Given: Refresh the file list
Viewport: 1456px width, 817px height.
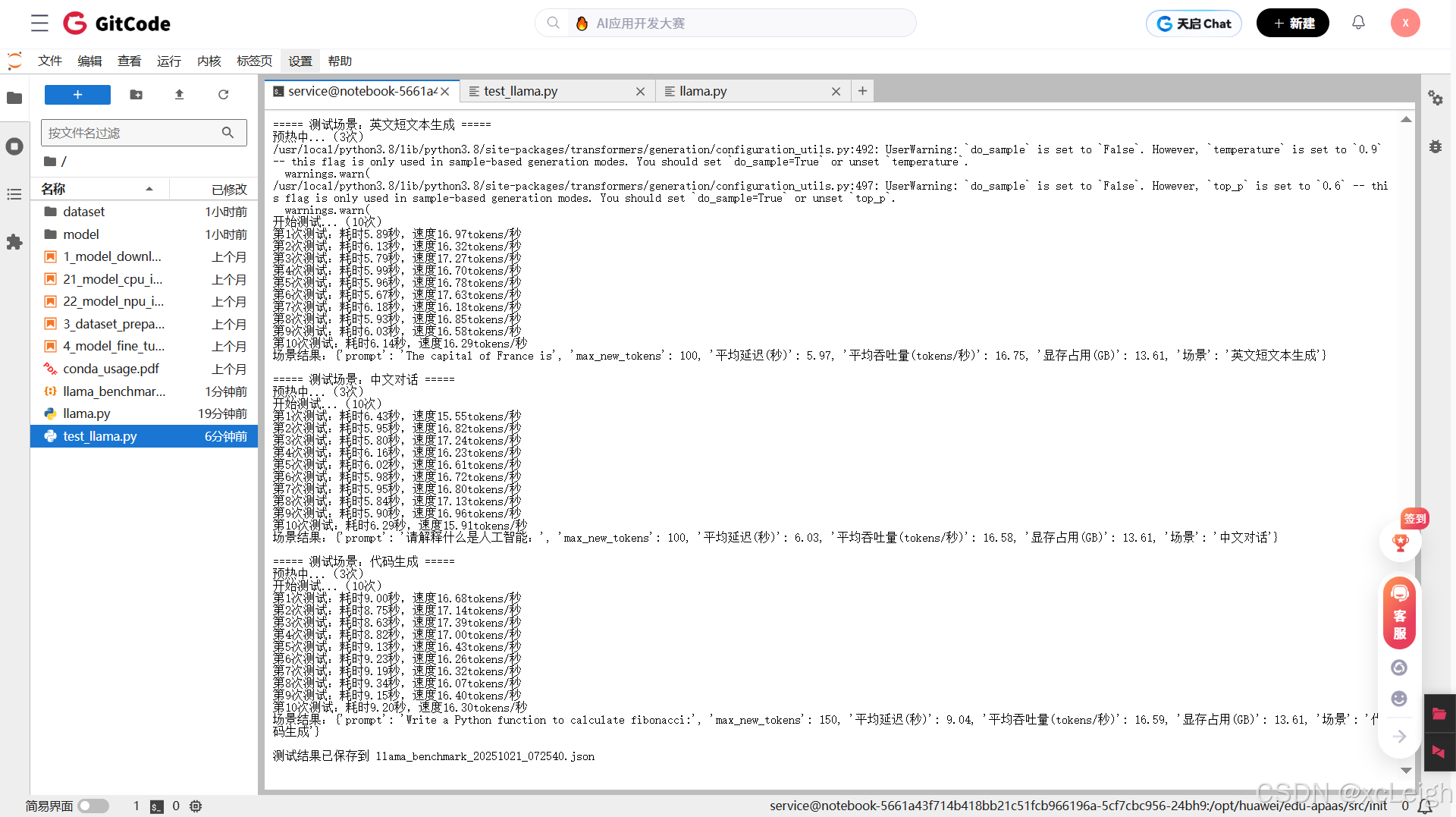Looking at the screenshot, I should 223,95.
